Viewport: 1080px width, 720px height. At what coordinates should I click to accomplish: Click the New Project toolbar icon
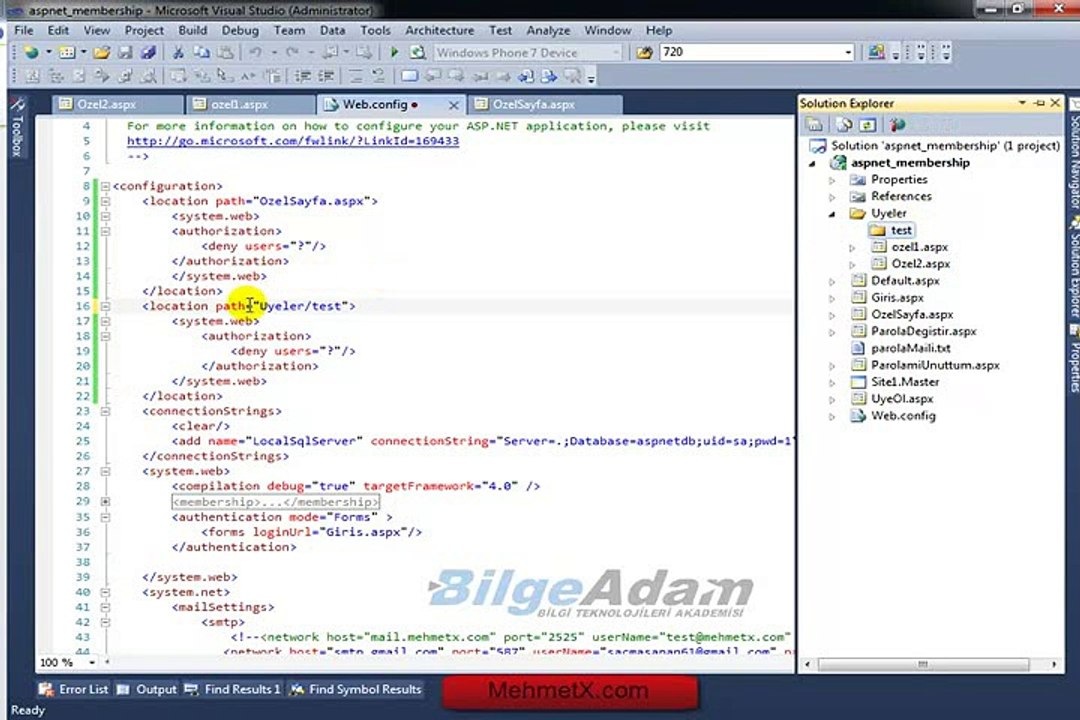click(x=32, y=52)
